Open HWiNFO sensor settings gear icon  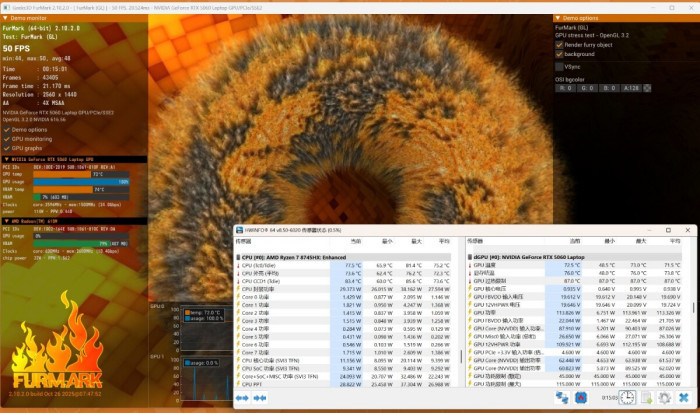click(x=664, y=397)
